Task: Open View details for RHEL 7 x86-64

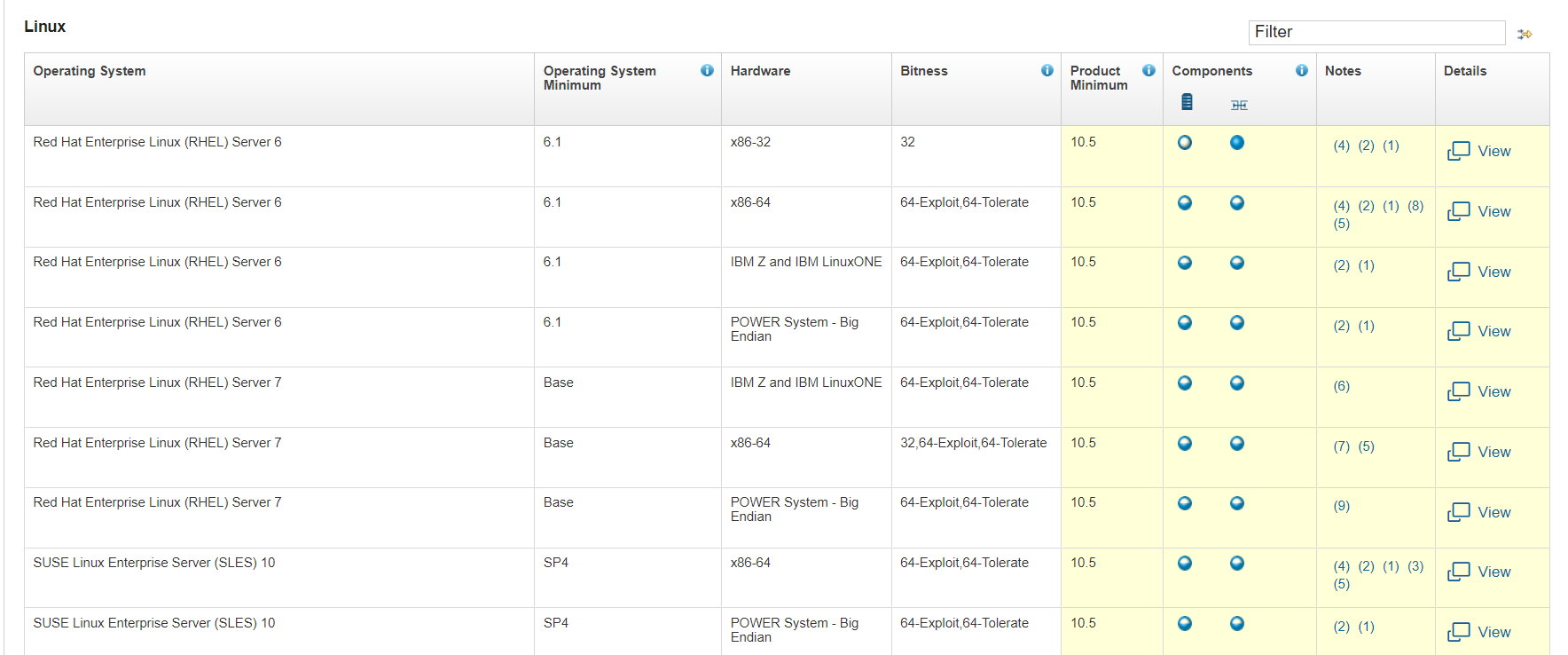Action: pos(1479,452)
